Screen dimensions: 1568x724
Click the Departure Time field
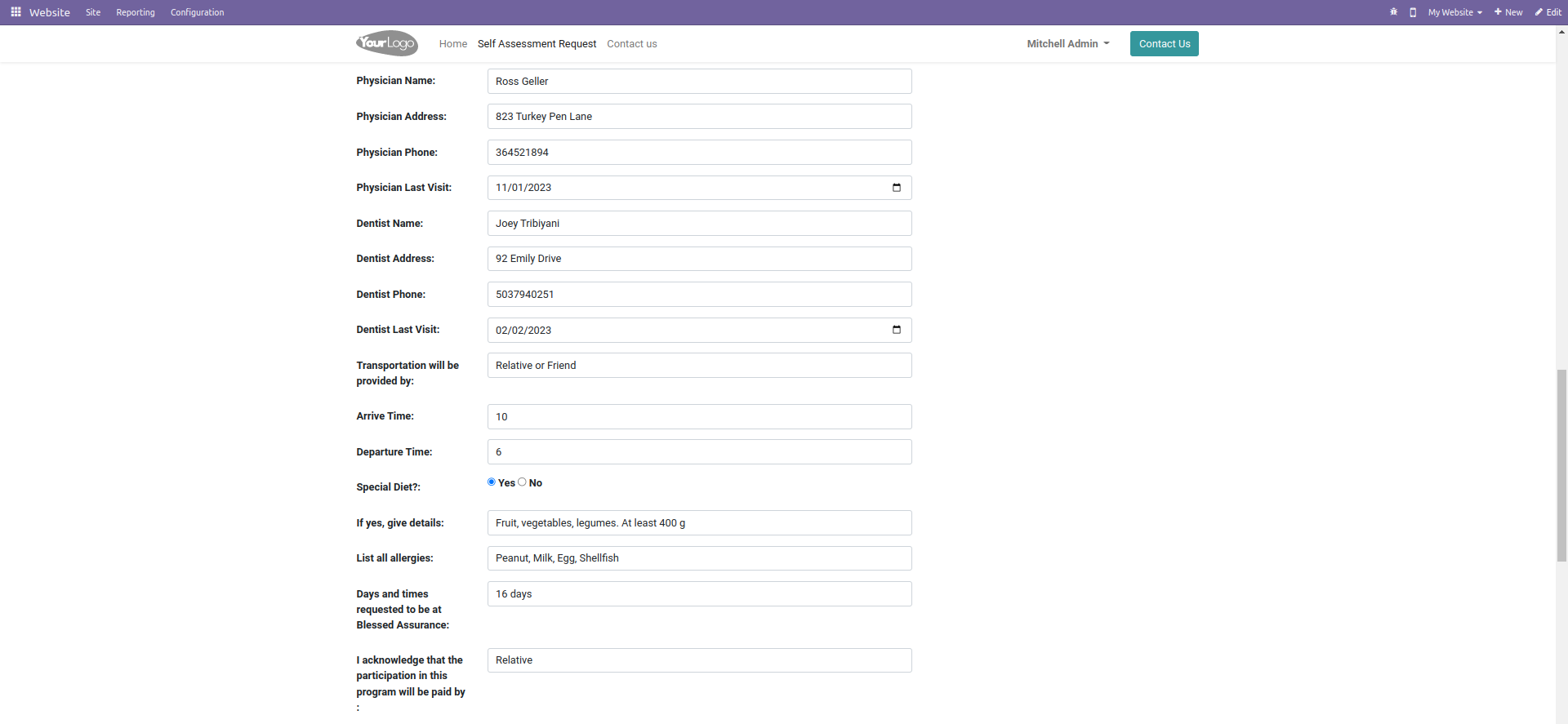[x=700, y=452]
